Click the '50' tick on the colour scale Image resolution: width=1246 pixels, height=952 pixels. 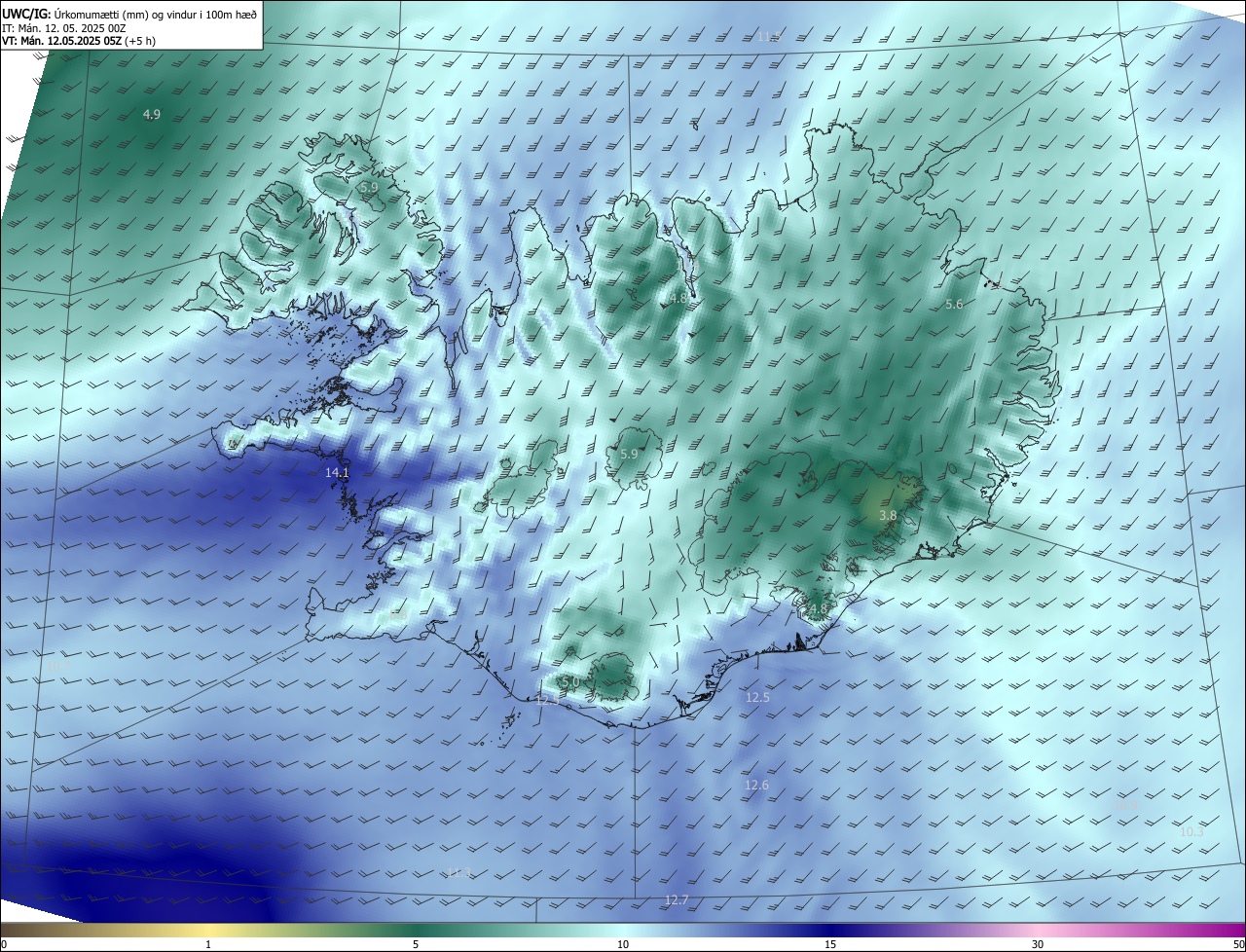pyautogui.click(x=1239, y=944)
